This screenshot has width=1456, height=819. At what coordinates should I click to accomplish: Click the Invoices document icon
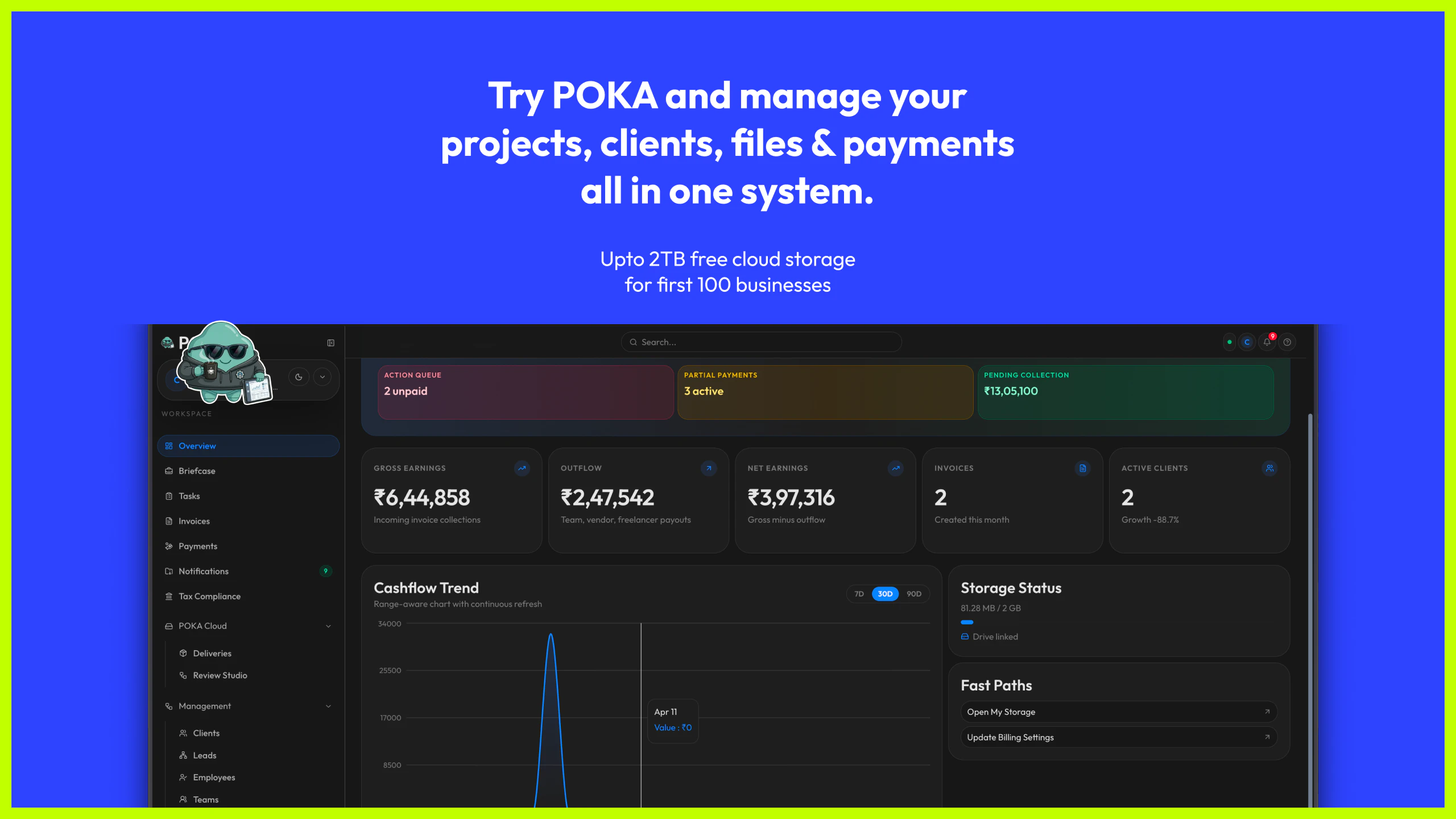[x=169, y=521]
